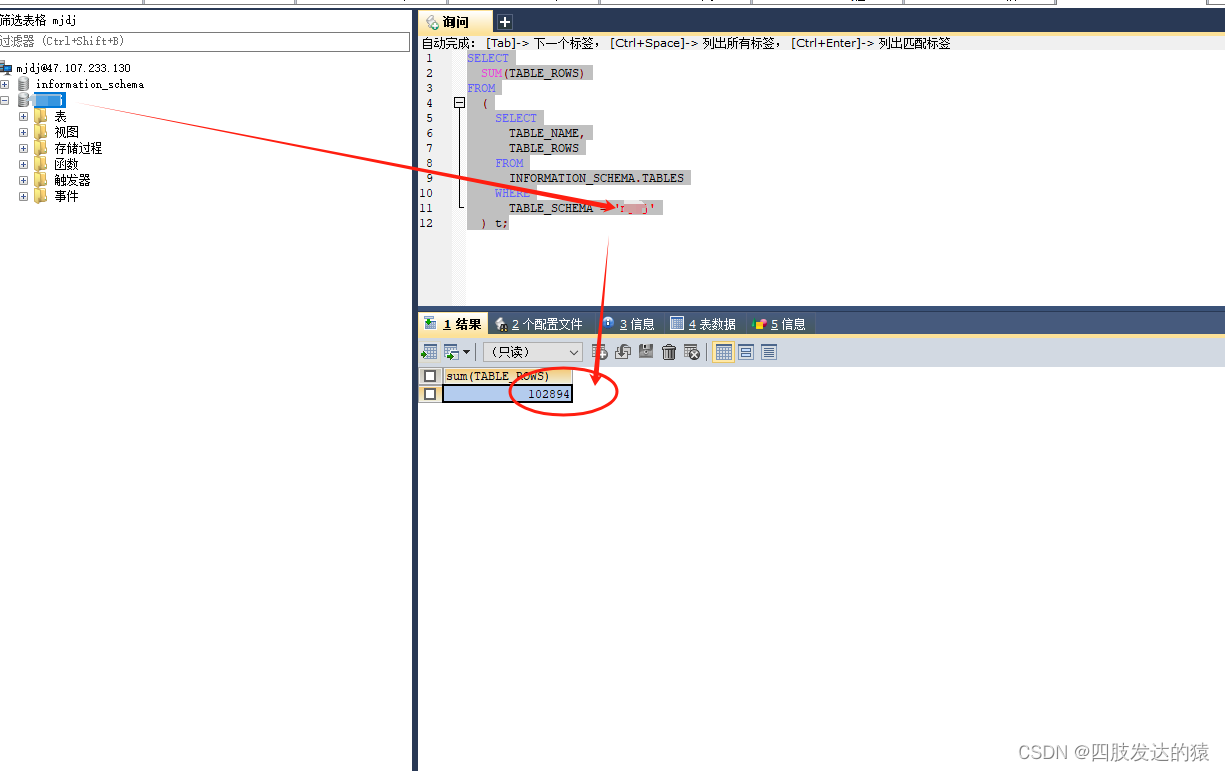Click the 存储过程 folder icon
The image size is (1225, 771).
coord(41,148)
